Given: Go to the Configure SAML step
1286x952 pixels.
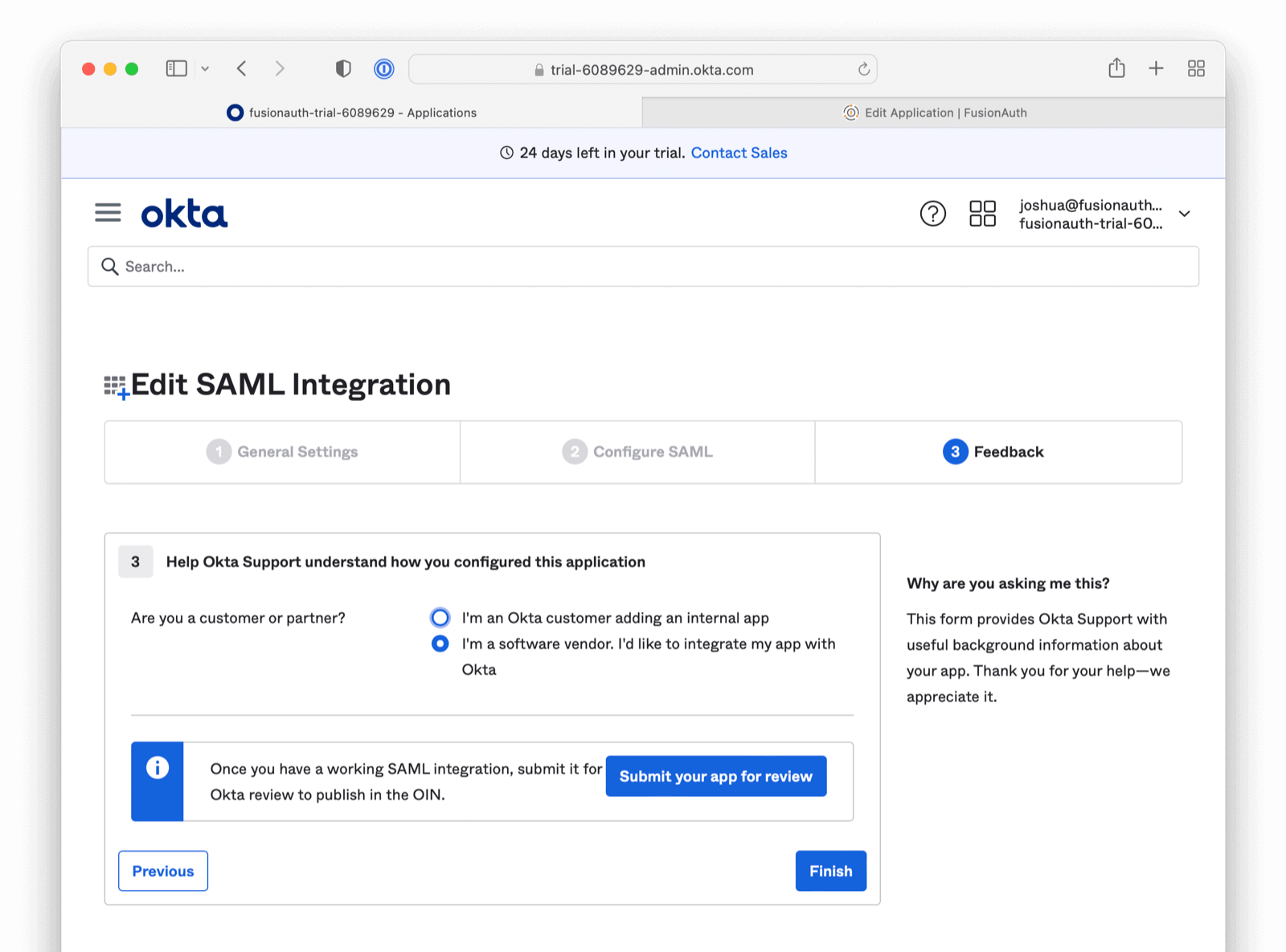Looking at the screenshot, I should tap(637, 452).
